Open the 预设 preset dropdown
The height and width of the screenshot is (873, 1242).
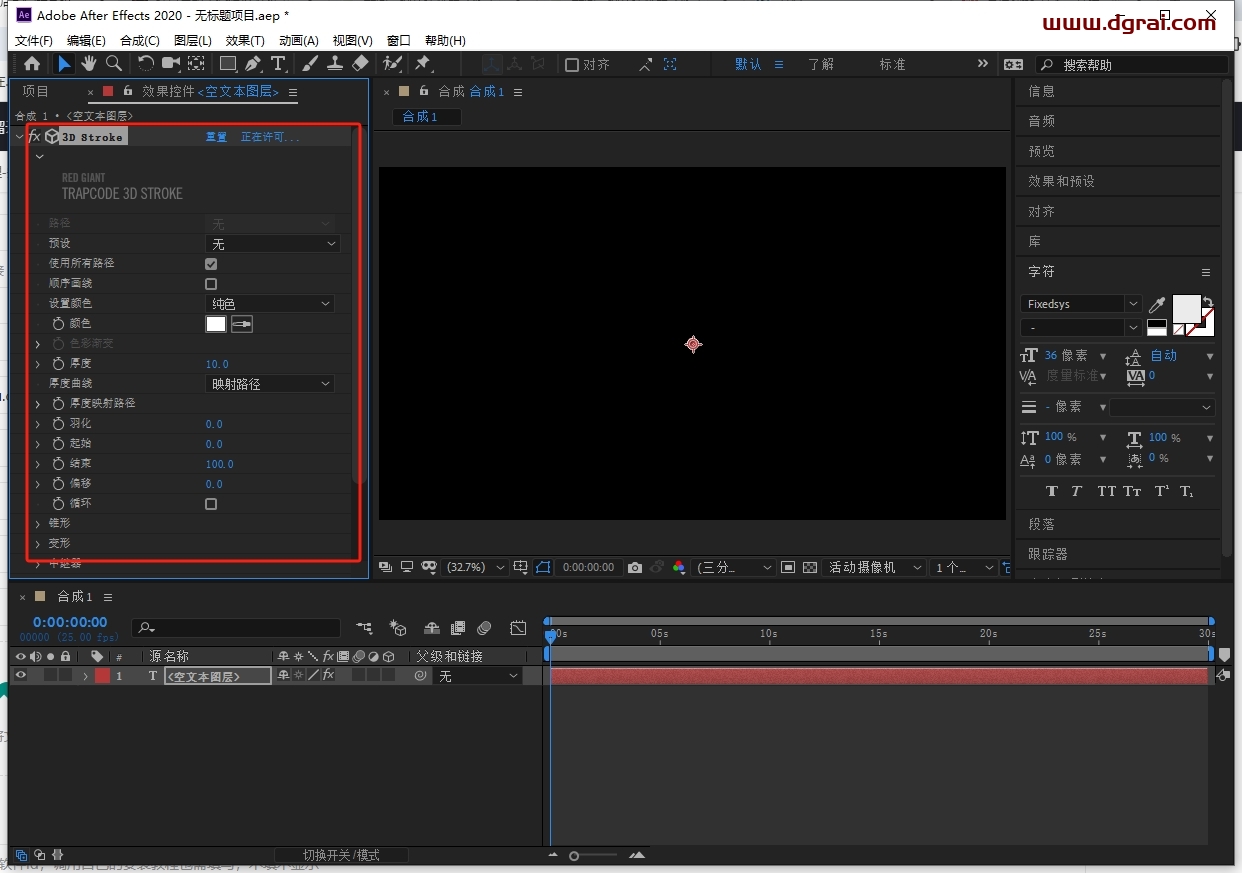pos(273,244)
